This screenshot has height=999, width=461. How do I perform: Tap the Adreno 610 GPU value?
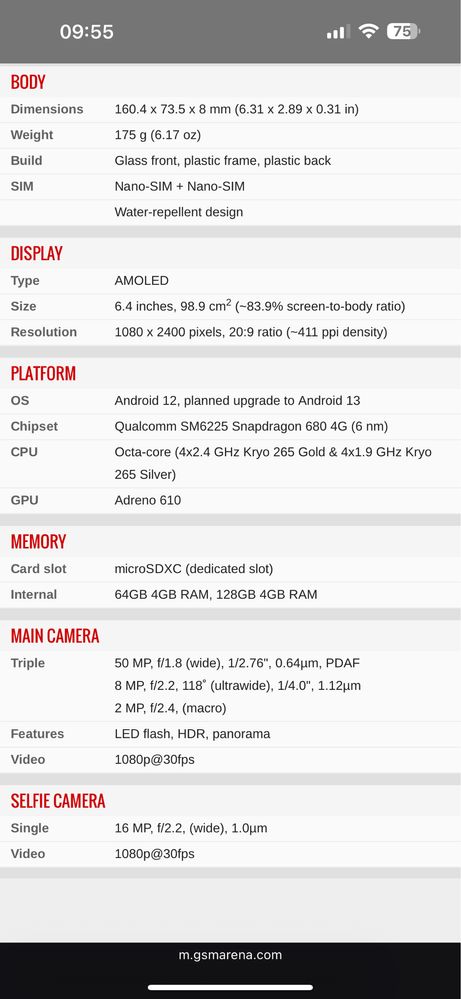[x=148, y=500]
